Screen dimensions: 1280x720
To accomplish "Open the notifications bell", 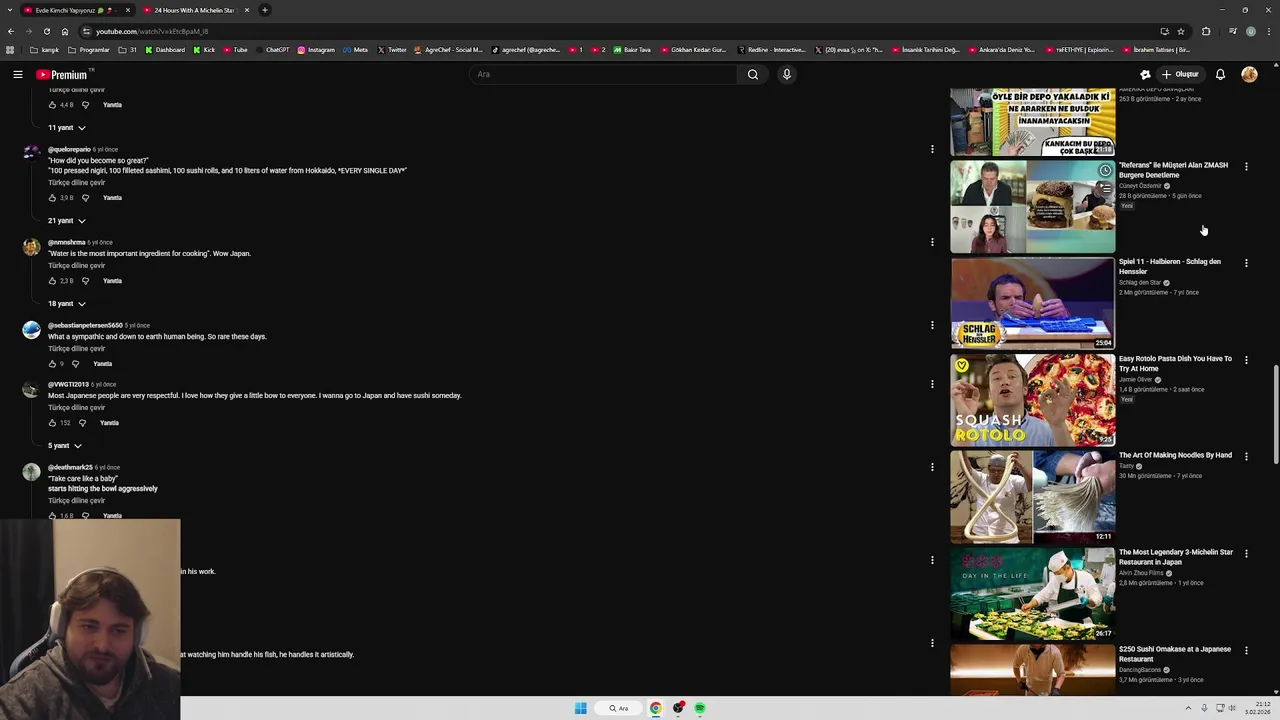I will click(1220, 74).
